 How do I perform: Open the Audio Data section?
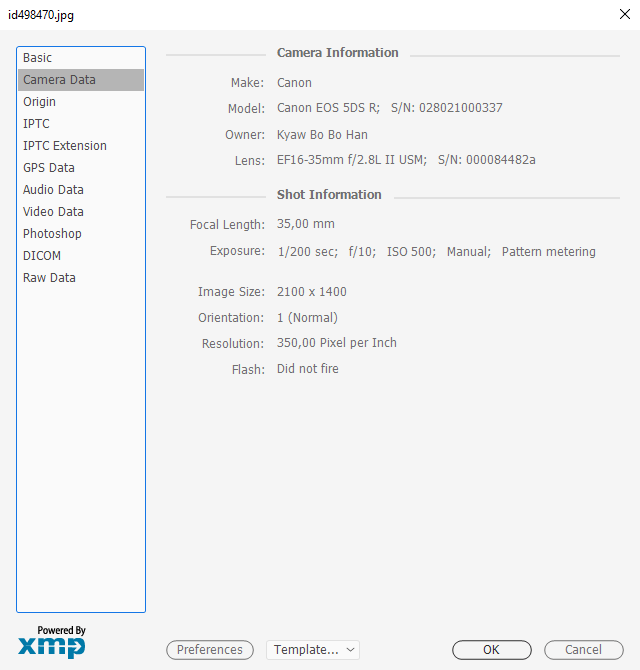[x=81, y=190]
